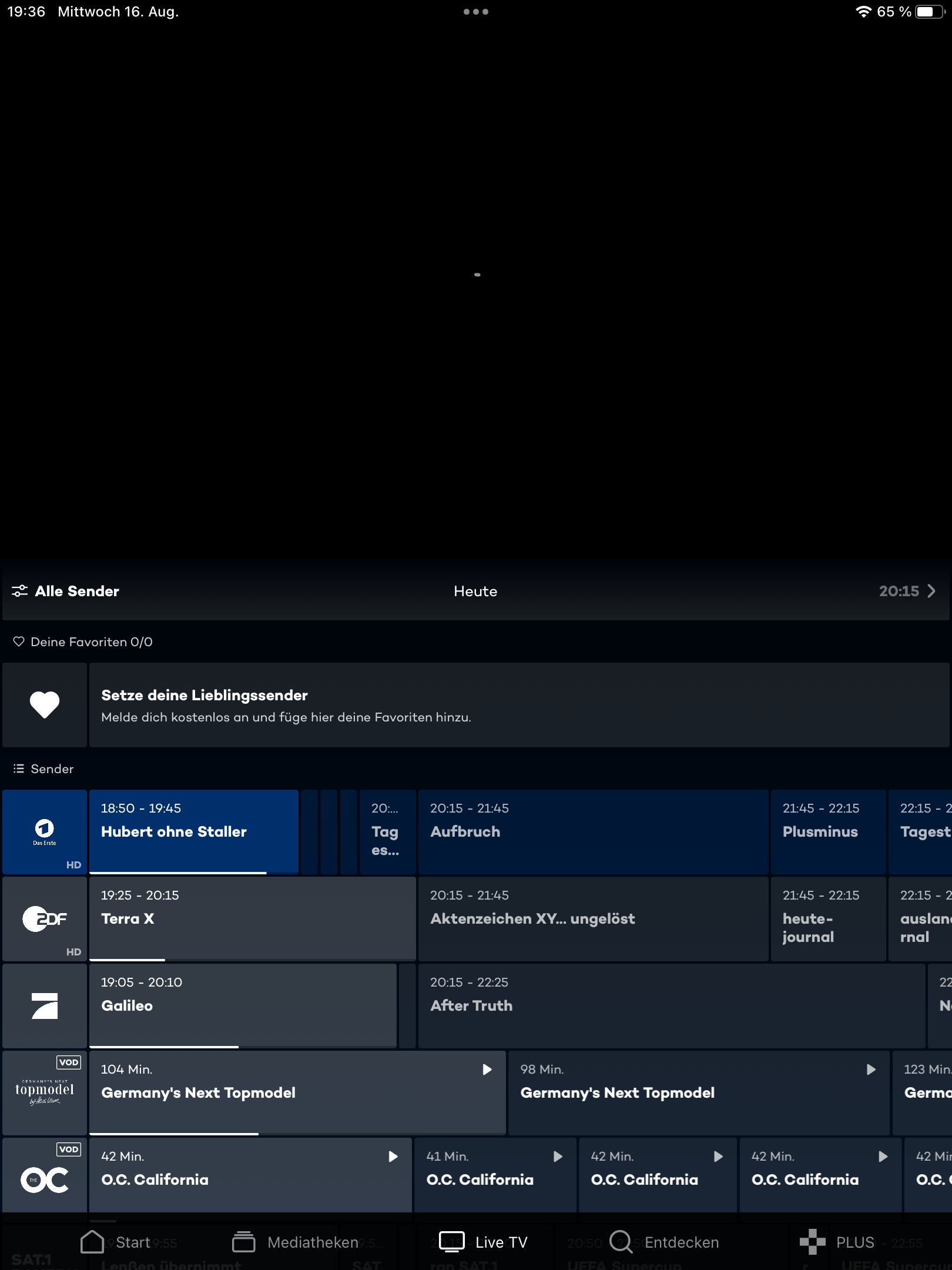Open Hubert ohne Staller 18:50 - 19:45
This screenshot has width=952, height=1270.
pyautogui.click(x=194, y=832)
